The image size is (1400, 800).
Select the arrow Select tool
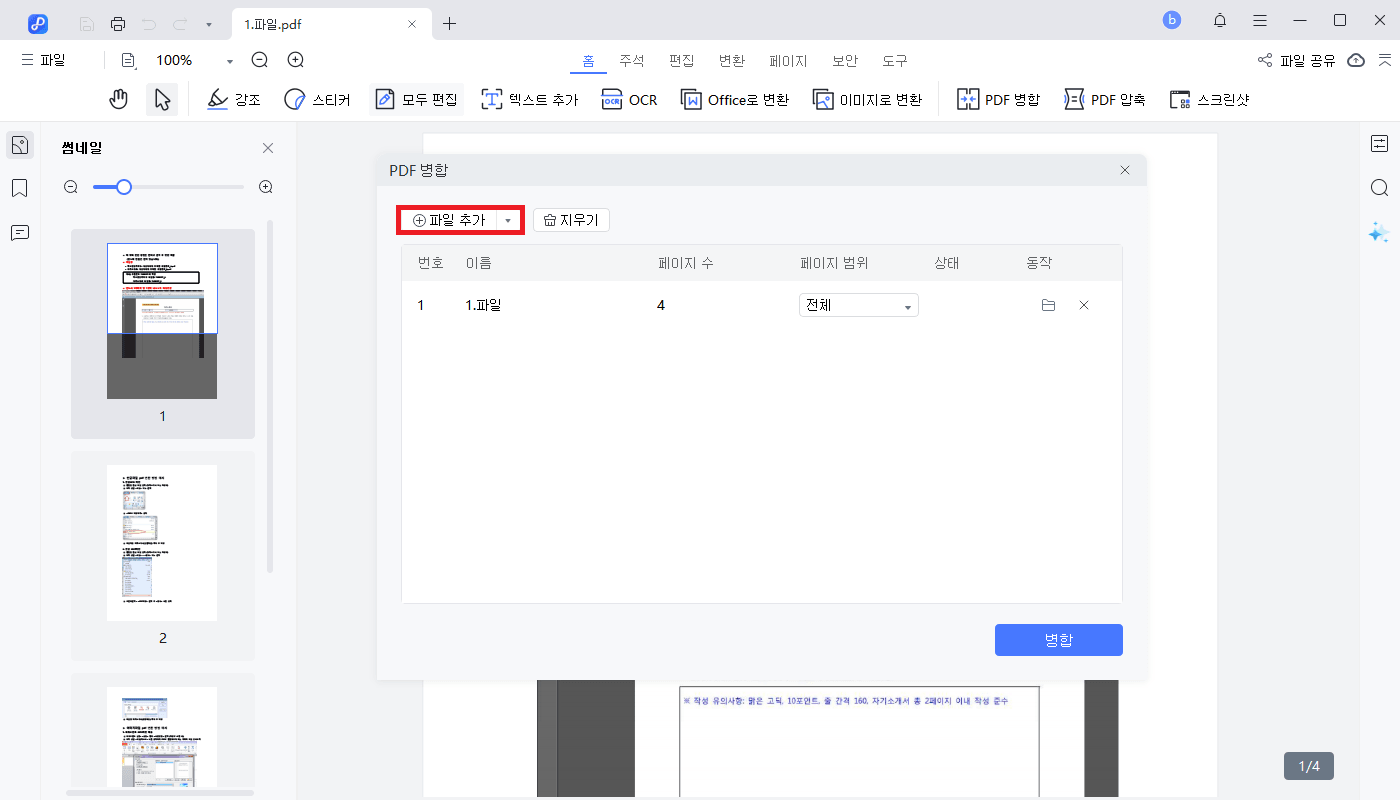[162, 99]
